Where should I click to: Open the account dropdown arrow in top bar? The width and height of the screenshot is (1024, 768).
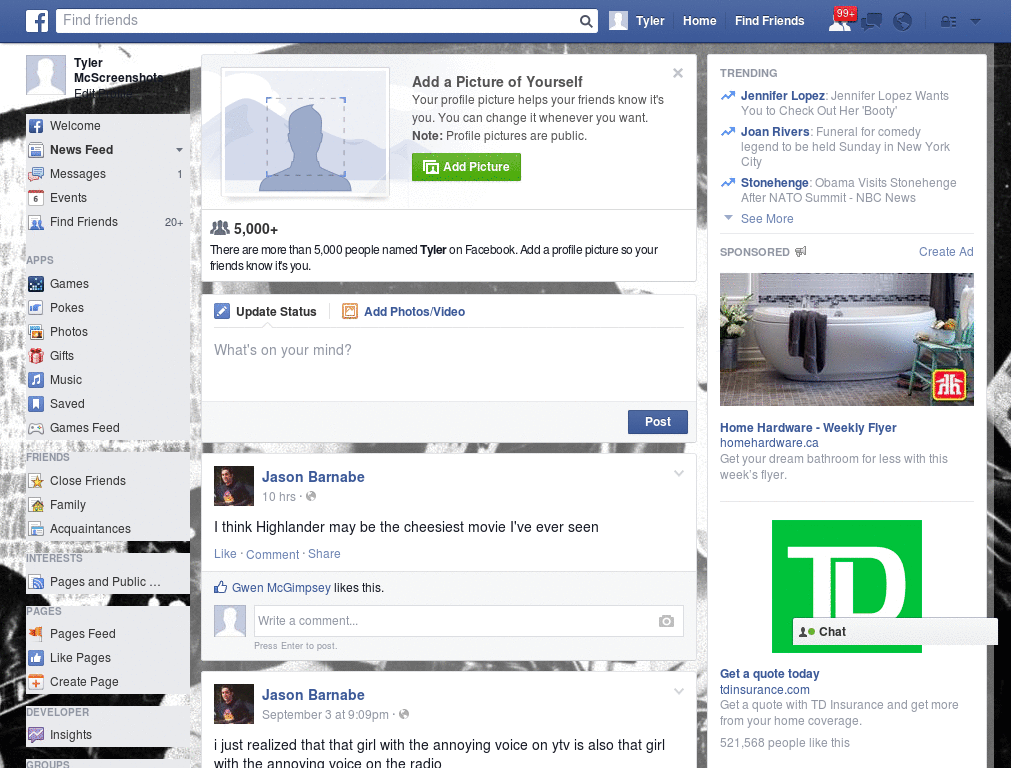(x=976, y=22)
